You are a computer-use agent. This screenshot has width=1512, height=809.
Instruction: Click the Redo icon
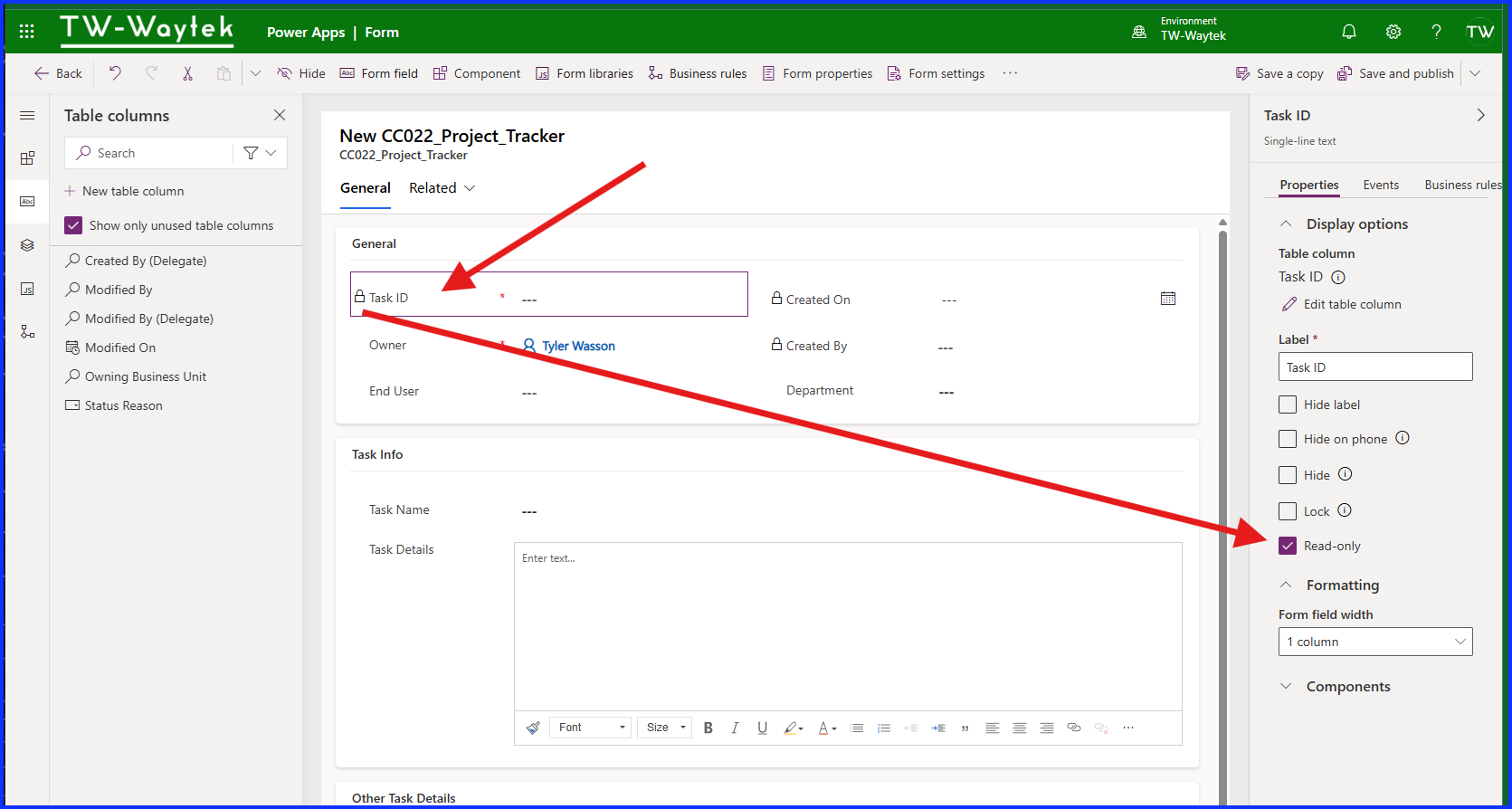(151, 73)
